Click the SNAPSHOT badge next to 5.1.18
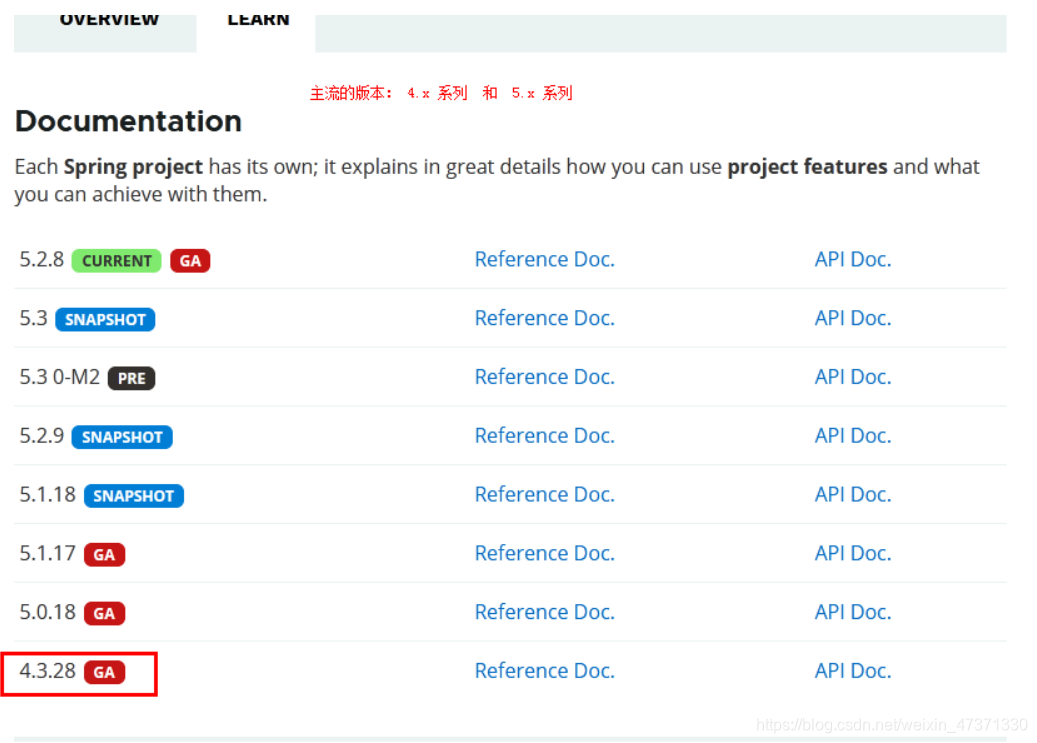Viewport: 1037px width, 743px height. pyautogui.click(x=134, y=496)
